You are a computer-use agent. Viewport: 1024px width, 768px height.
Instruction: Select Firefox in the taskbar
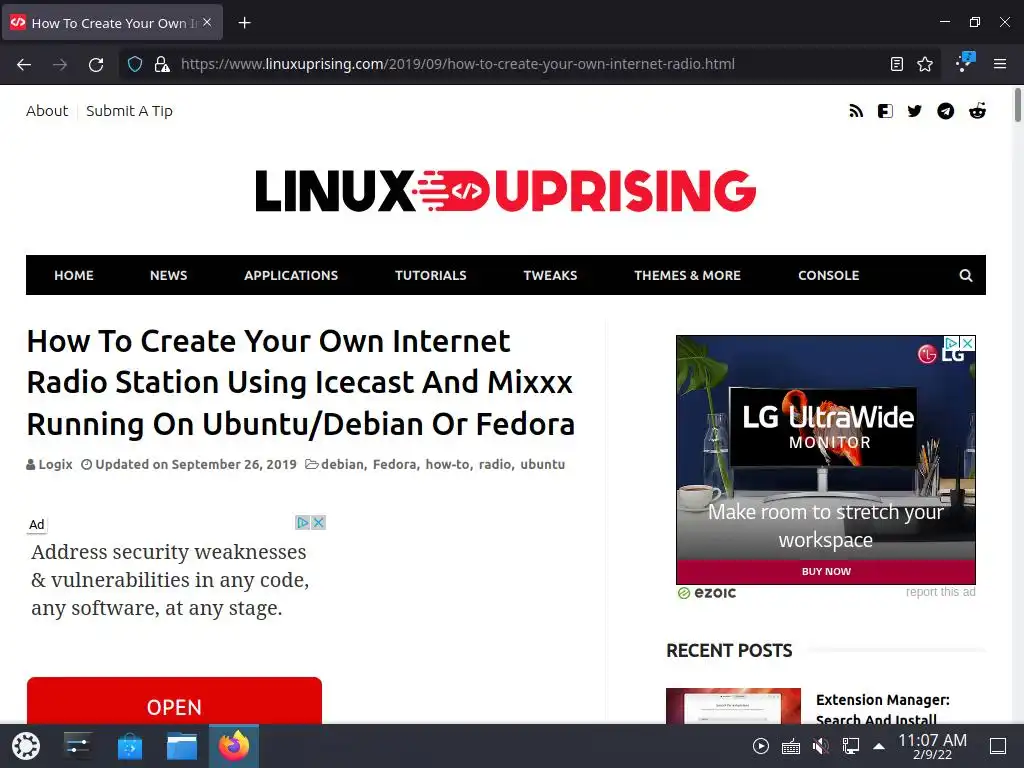234,746
